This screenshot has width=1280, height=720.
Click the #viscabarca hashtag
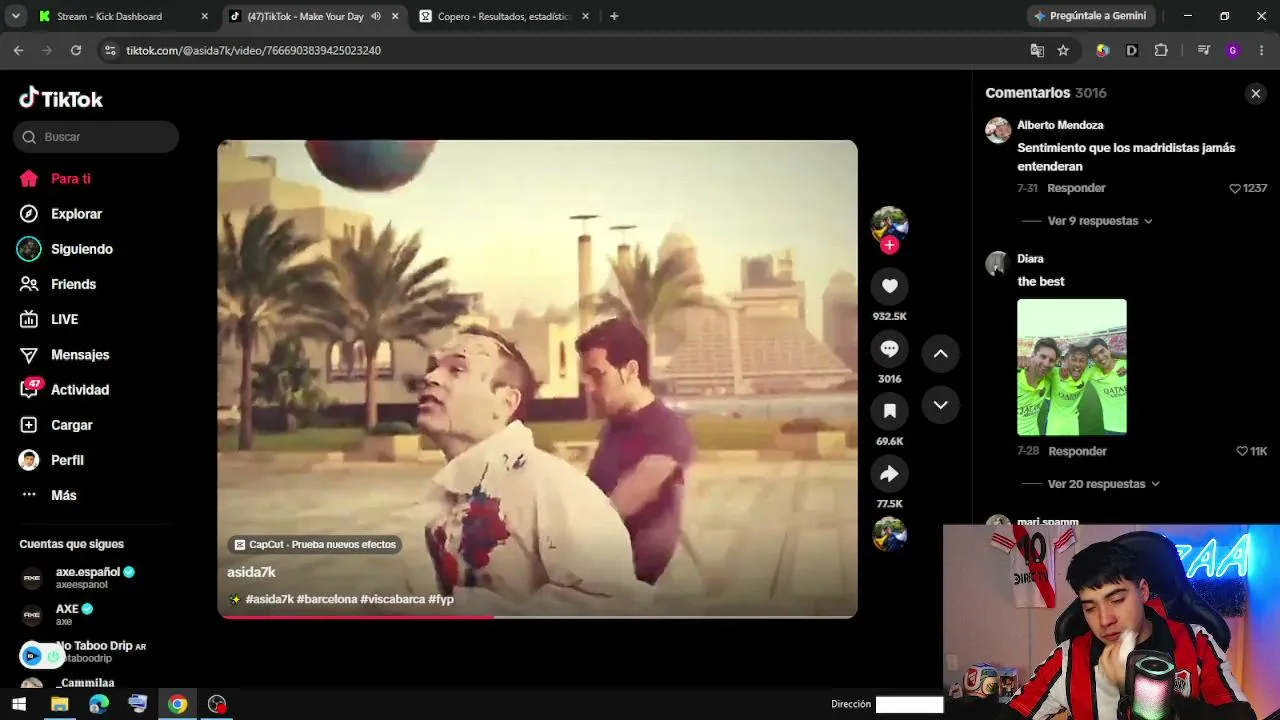(x=393, y=599)
